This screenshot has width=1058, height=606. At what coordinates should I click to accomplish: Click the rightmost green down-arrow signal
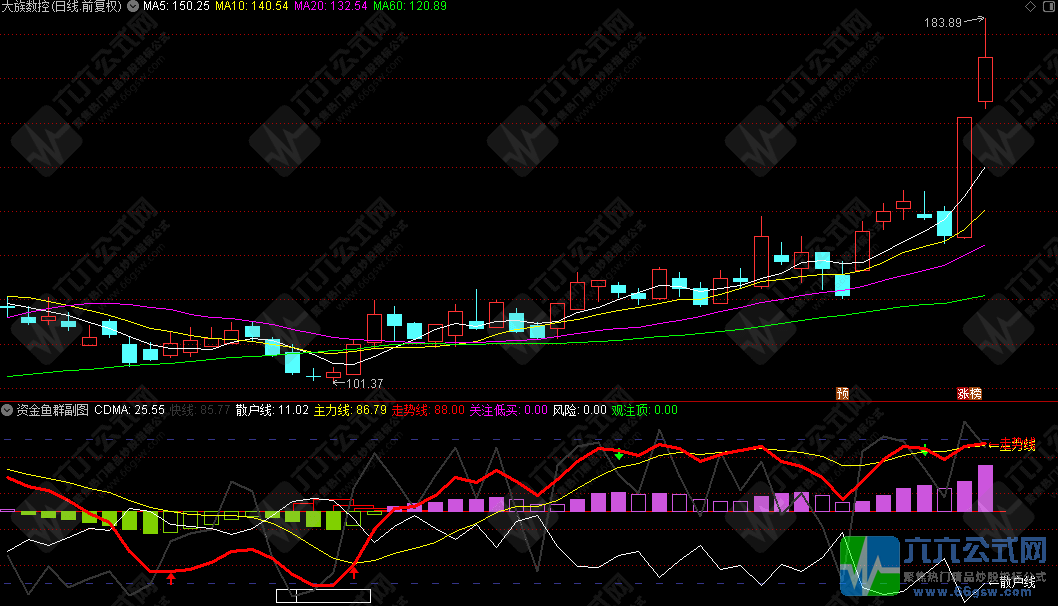[x=924, y=450]
